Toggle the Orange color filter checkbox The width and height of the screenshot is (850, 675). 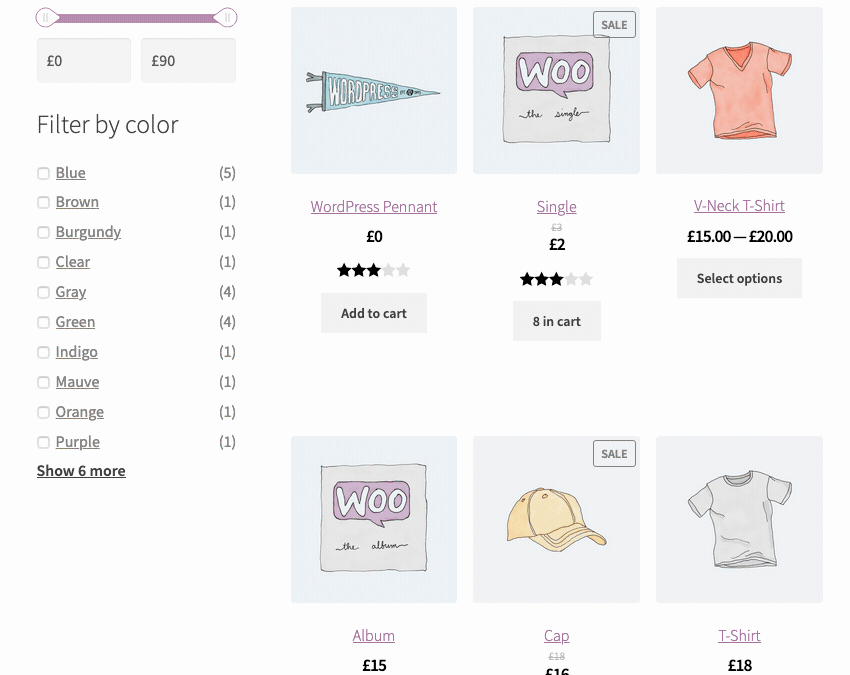(x=43, y=412)
